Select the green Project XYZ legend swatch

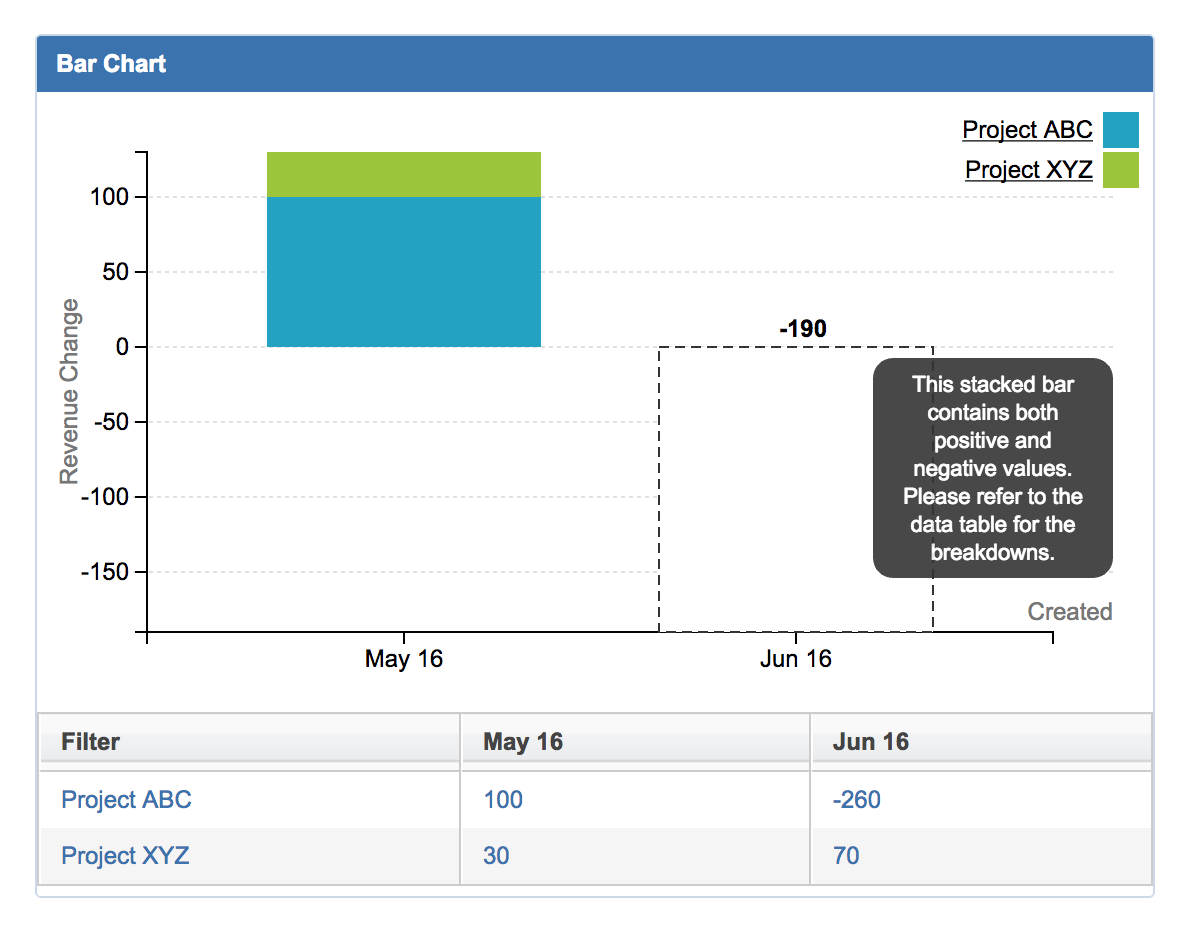pyautogui.click(x=1120, y=170)
